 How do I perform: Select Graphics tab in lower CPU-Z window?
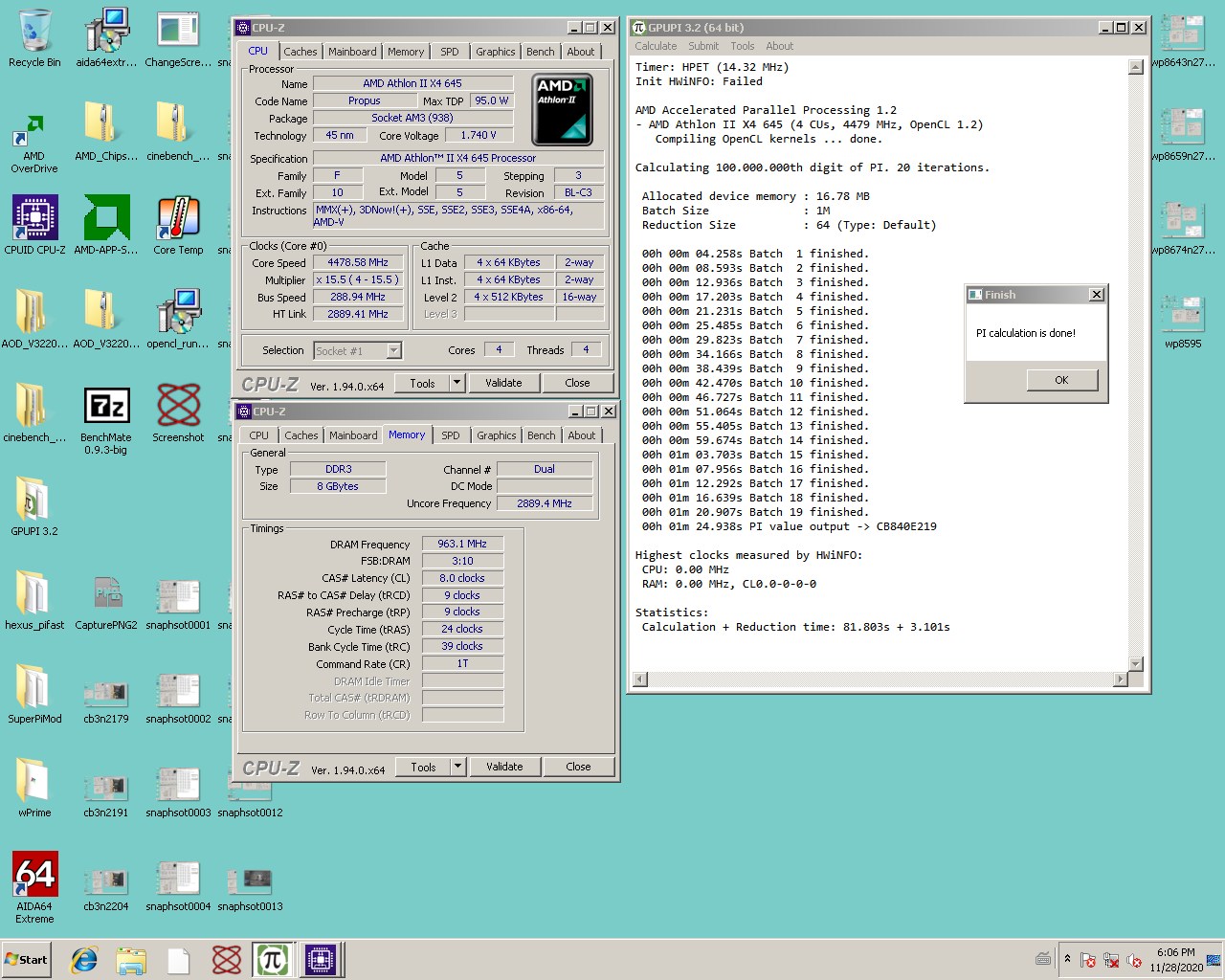pyautogui.click(x=497, y=435)
